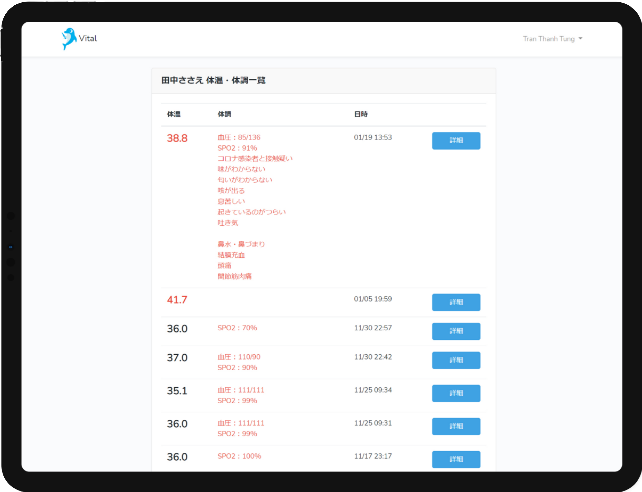Click the 日時 column header
This screenshot has height=492, width=642.
(x=361, y=114)
